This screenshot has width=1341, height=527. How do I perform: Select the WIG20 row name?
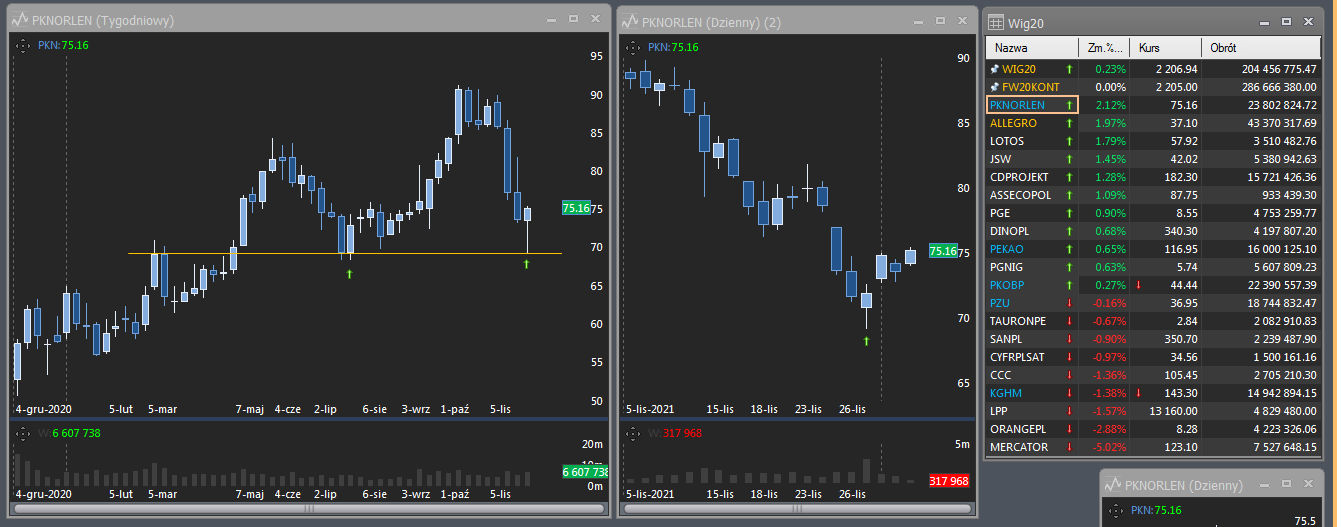[1019, 69]
